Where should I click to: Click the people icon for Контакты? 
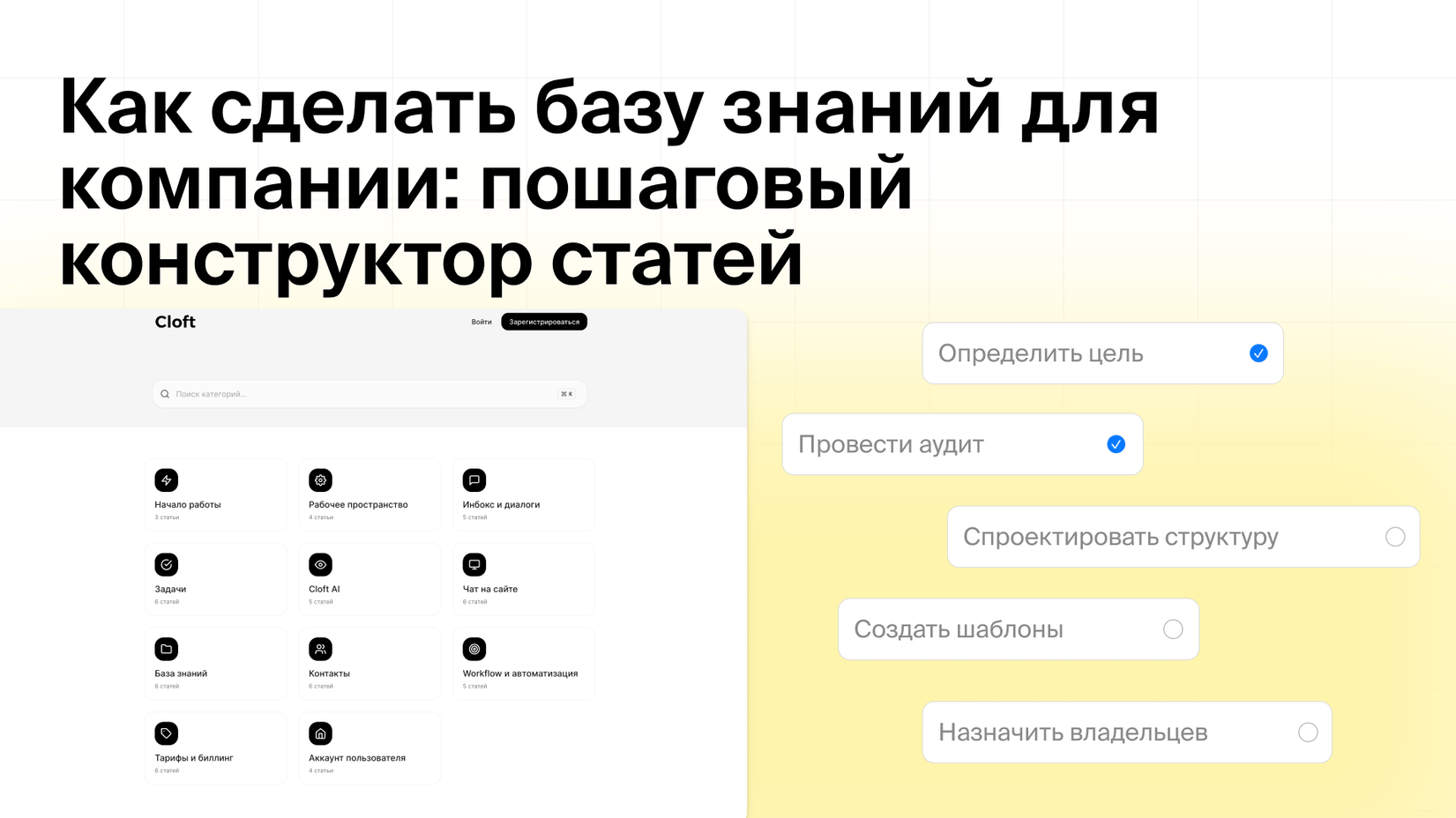(x=320, y=649)
